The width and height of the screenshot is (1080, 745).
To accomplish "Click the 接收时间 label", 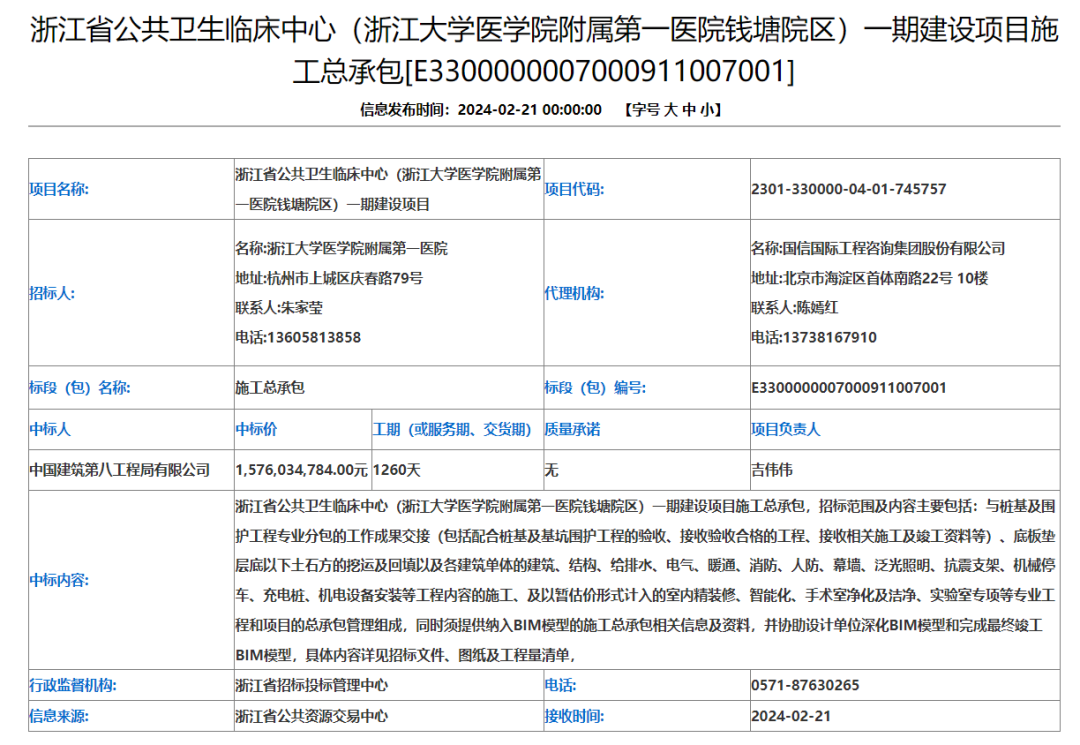I will coord(574,717).
